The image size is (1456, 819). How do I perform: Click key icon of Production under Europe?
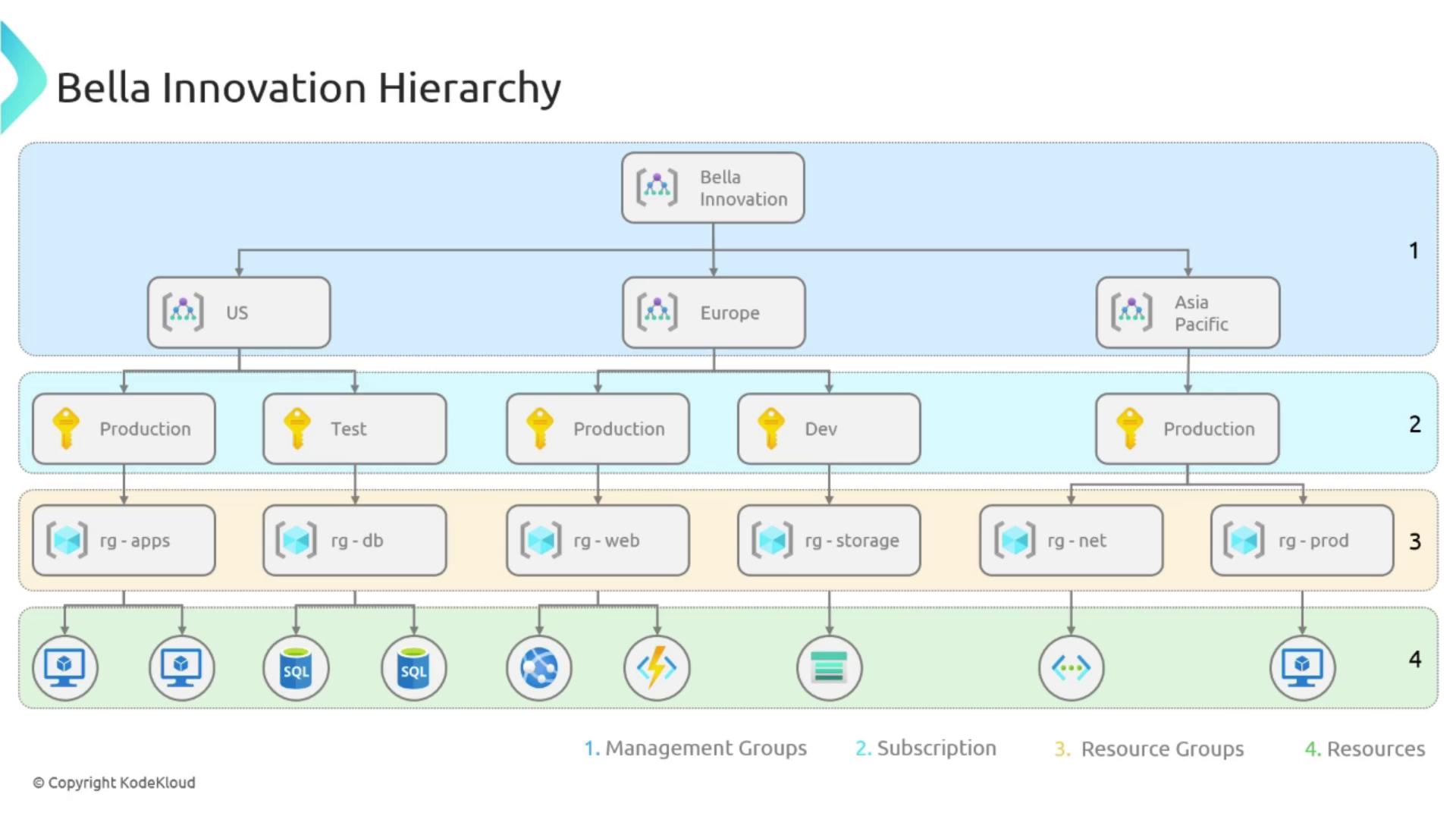(x=540, y=428)
